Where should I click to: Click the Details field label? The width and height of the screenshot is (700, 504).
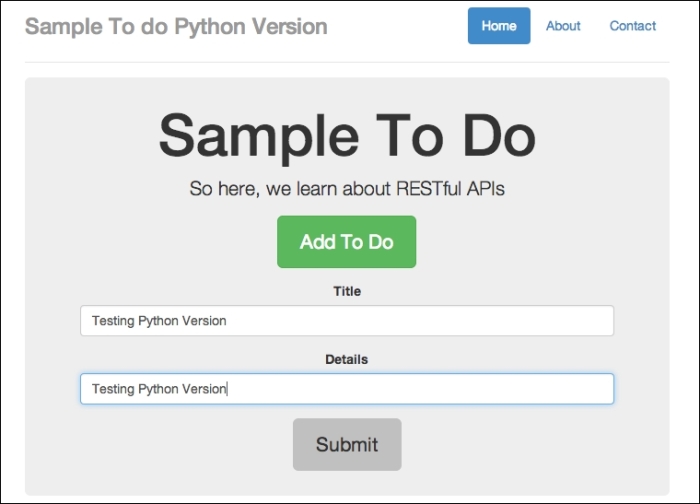pyautogui.click(x=347, y=359)
